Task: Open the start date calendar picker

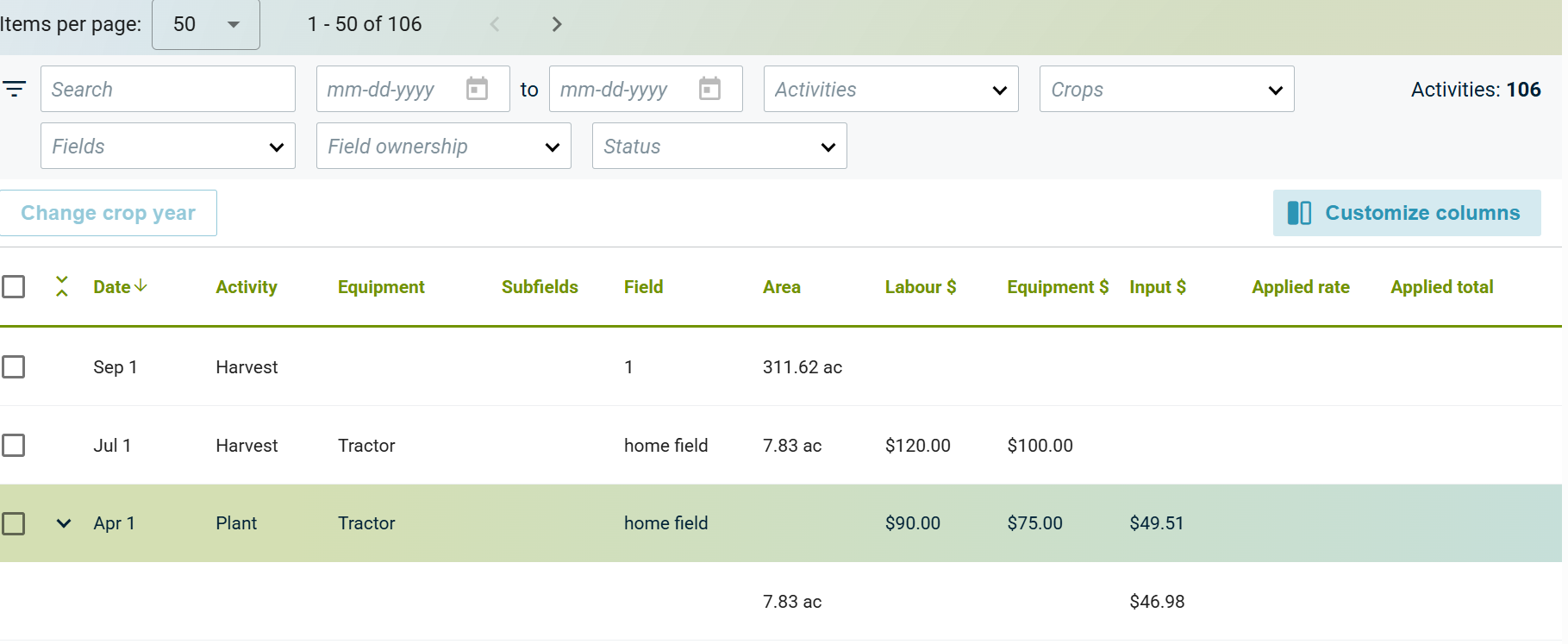Action: coord(477,89)
